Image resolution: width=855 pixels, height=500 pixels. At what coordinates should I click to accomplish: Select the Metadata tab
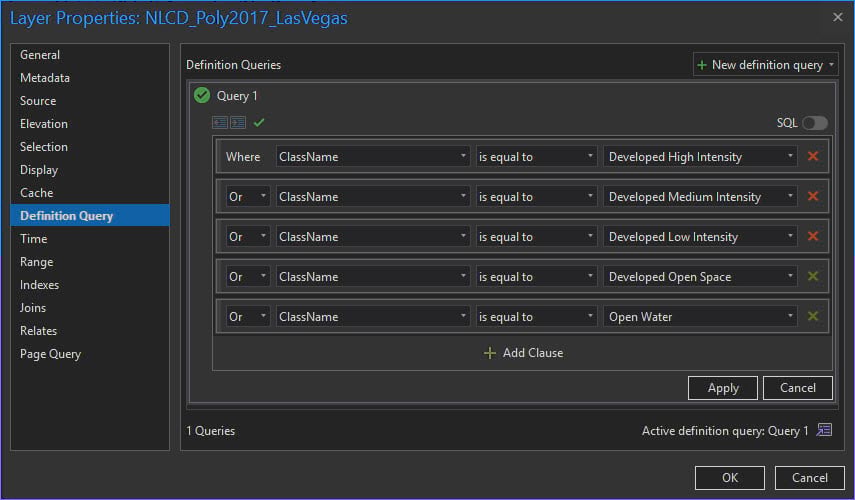pos(45,78)
